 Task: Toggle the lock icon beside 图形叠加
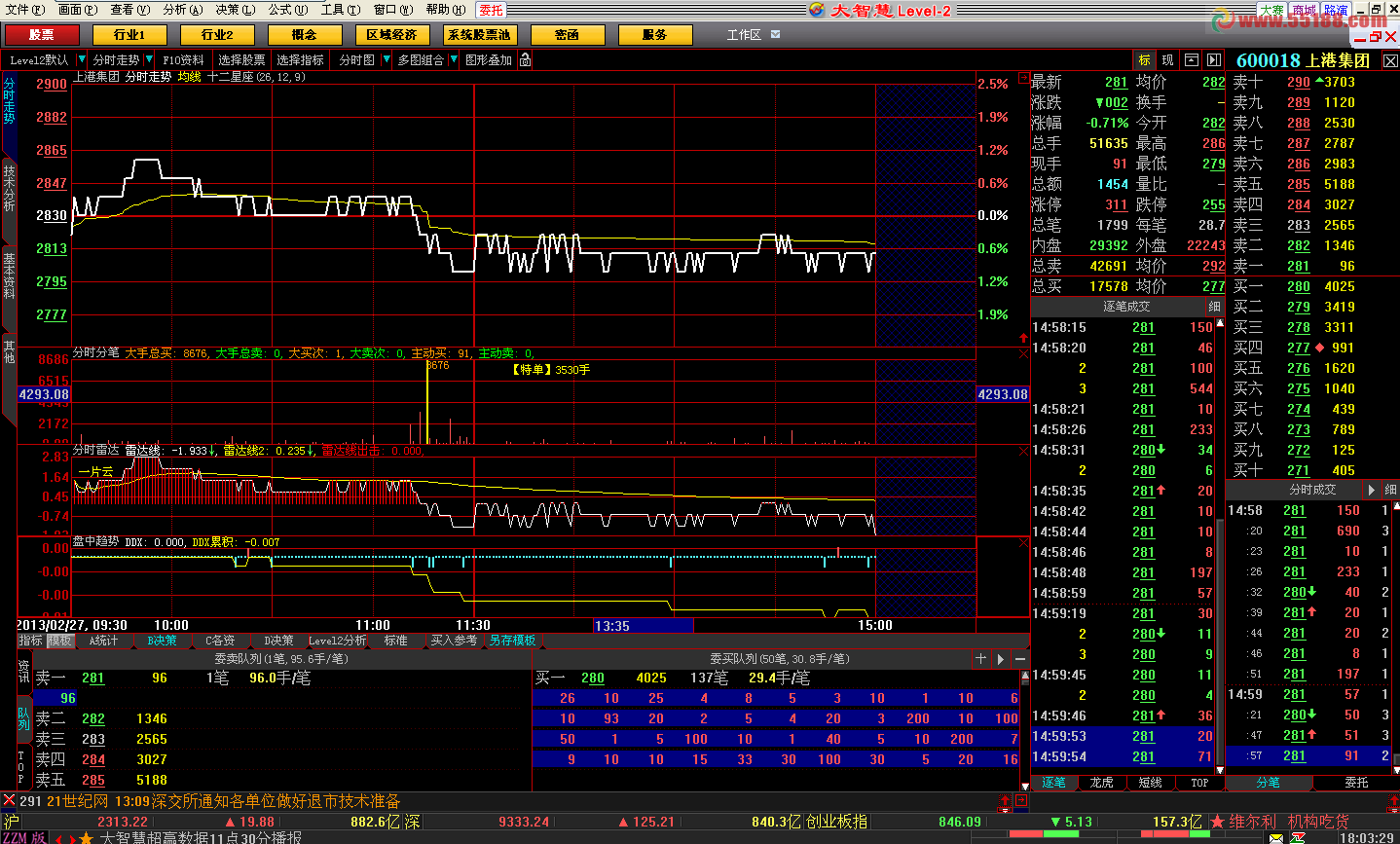(525, 59)
